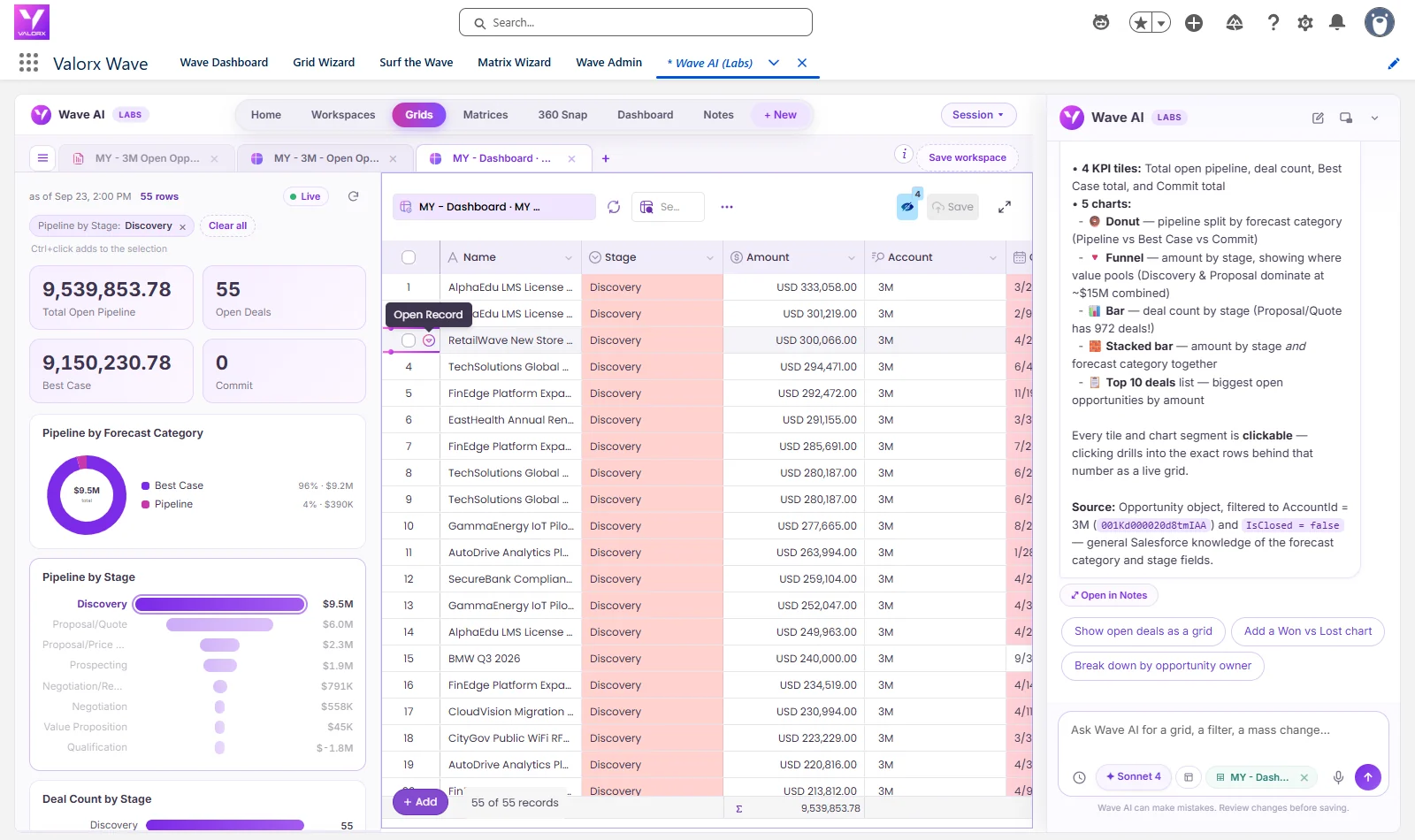1415x840 pixels.
Task: Start voice input with the microphone
Action: pyautogui.click(x=1339, y=777)
